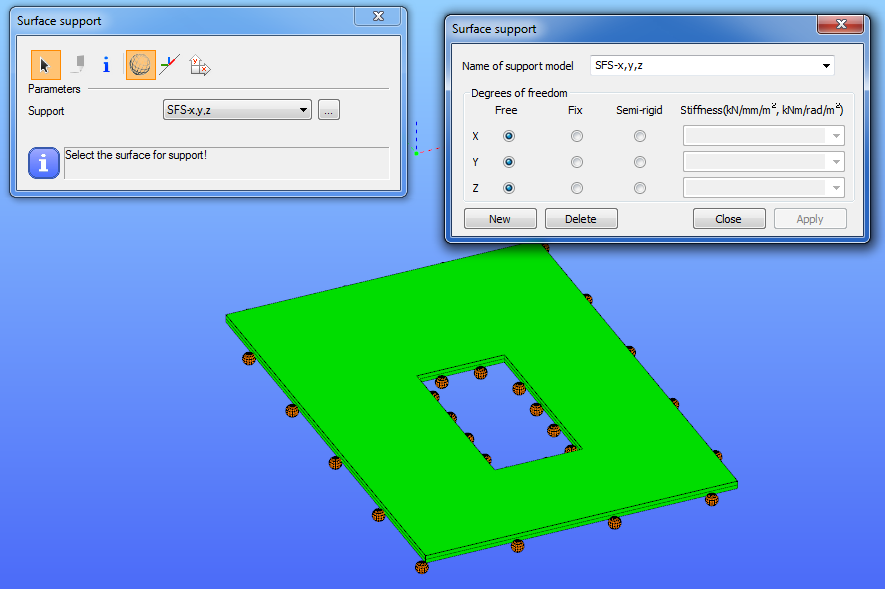The image size is (885, 589).
Task: Set the X degree of freedom to Fix
Action: [576, 136]
